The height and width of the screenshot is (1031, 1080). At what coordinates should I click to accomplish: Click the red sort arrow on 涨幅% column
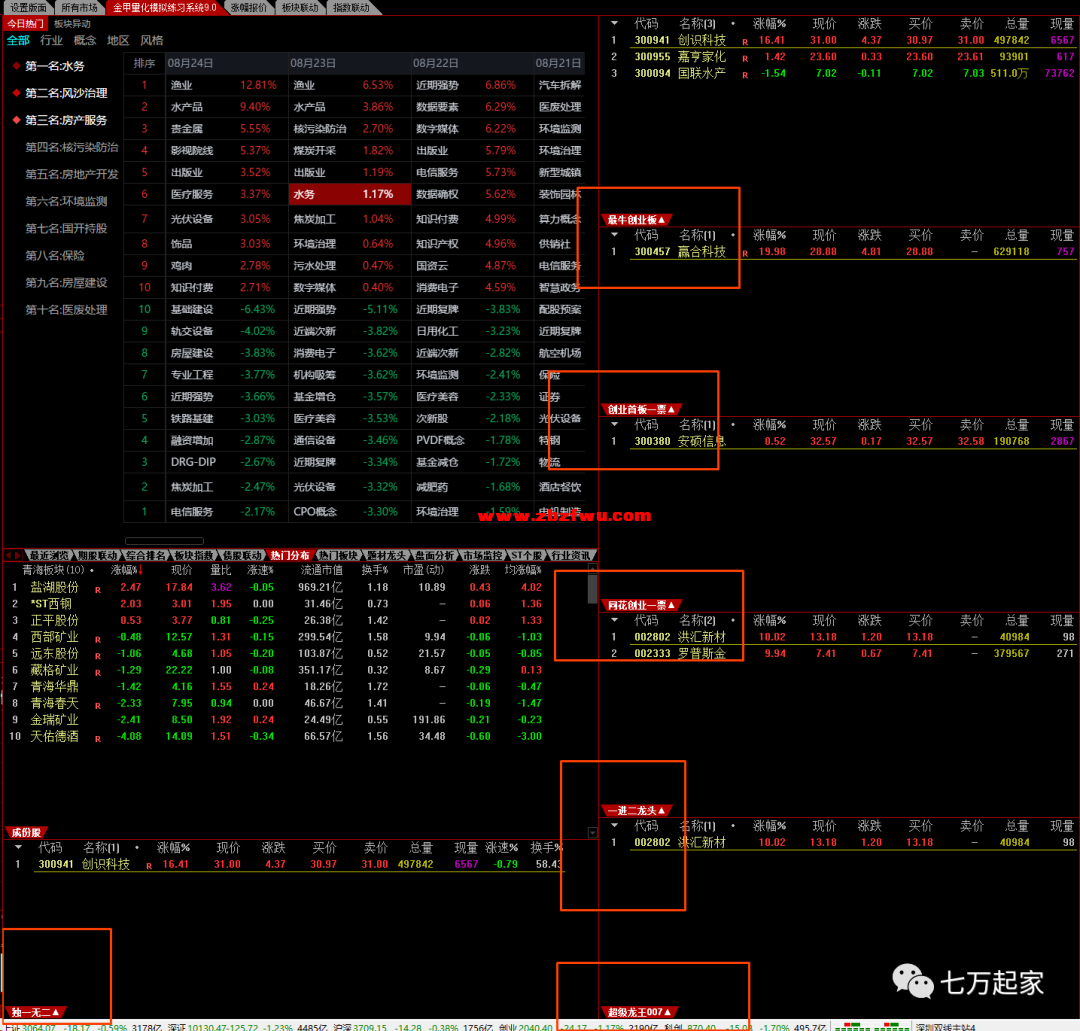click(141, 570)
